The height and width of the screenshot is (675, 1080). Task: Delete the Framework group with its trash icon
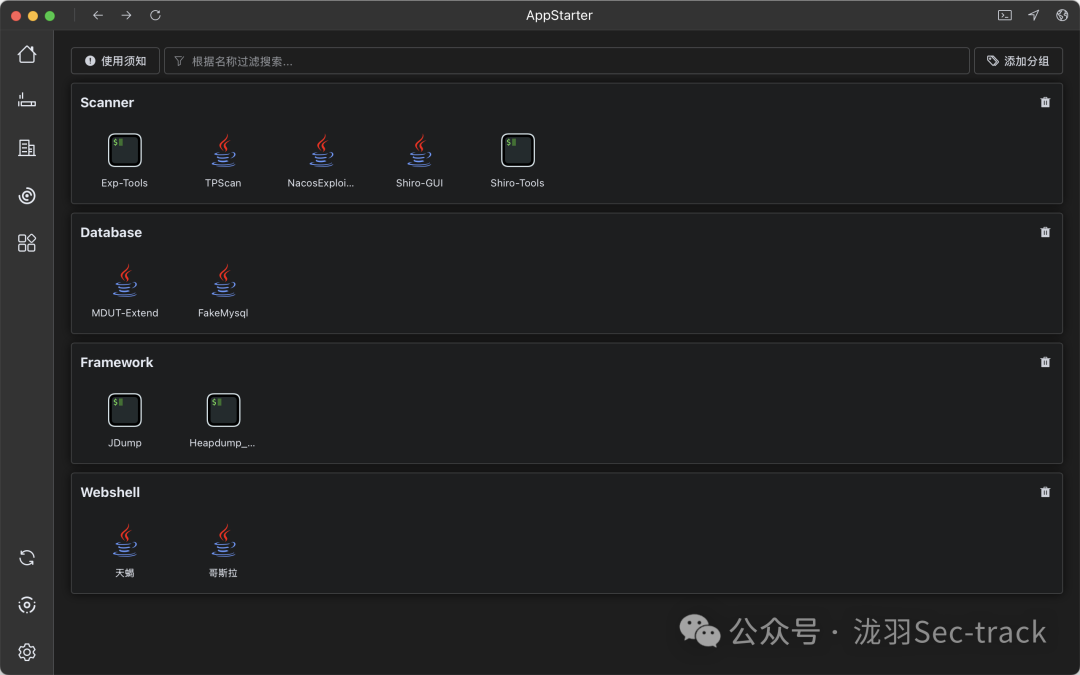coord(1045,362)
